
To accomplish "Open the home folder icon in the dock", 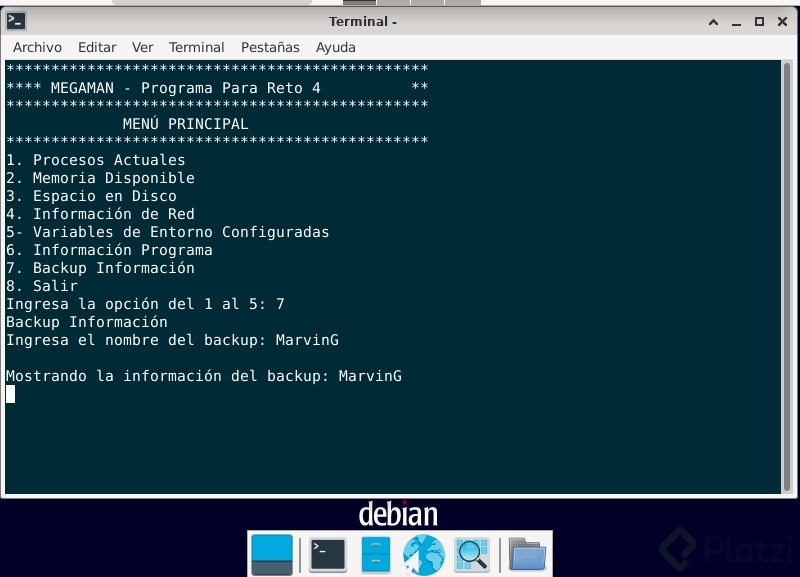I will tap(527, 555).
